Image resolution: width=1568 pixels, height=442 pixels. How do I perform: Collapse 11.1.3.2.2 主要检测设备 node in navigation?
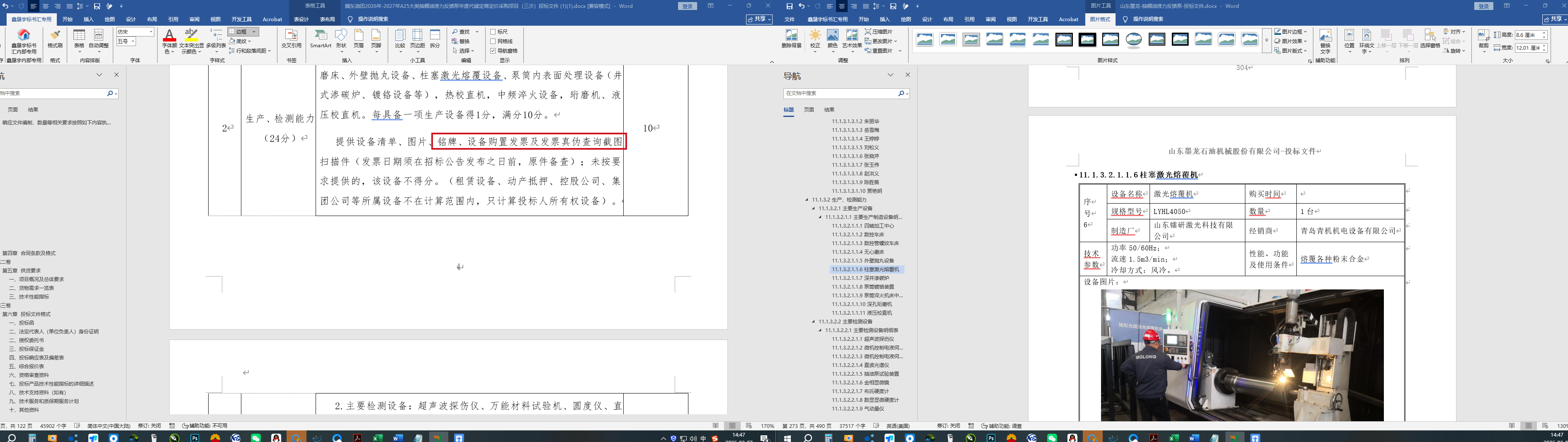[x=814, y=321]
